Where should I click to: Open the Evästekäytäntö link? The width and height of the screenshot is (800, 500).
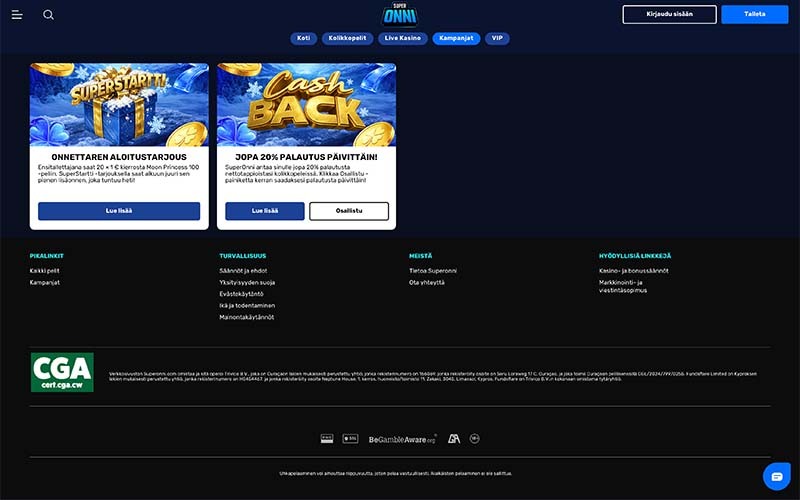click(x=241, y=294)
